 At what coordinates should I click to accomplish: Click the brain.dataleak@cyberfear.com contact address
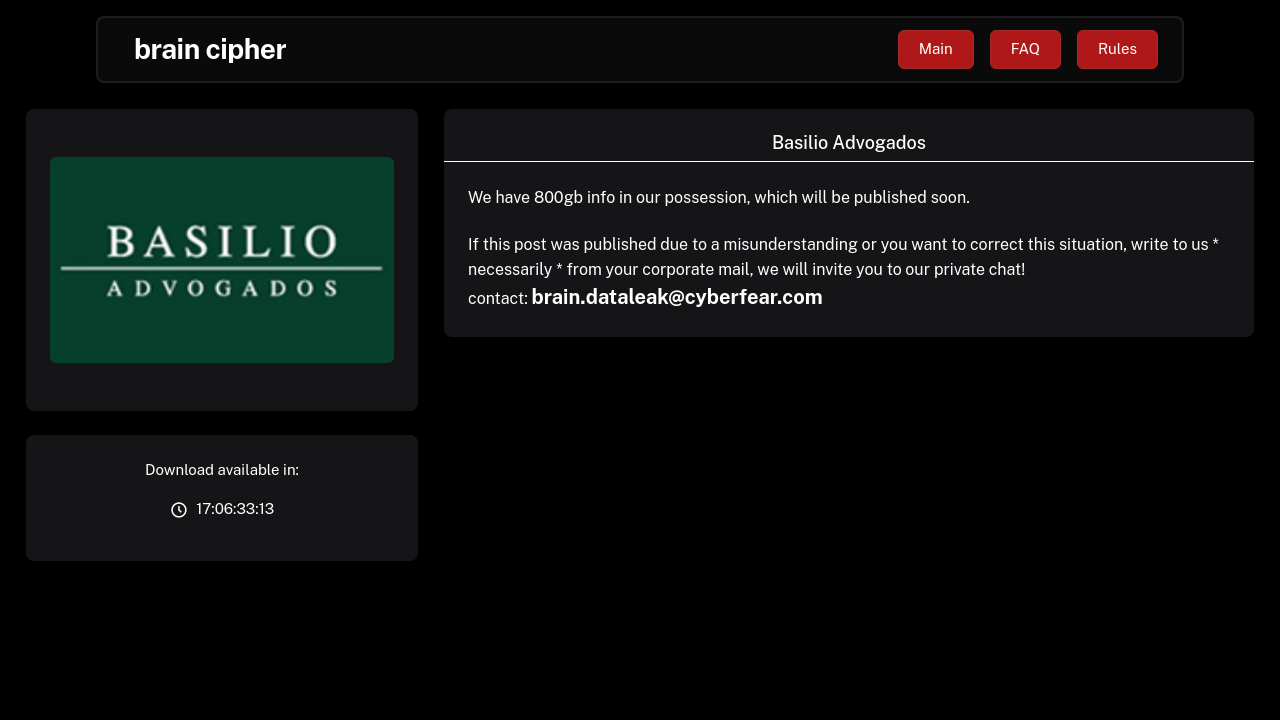coord(677,297)
